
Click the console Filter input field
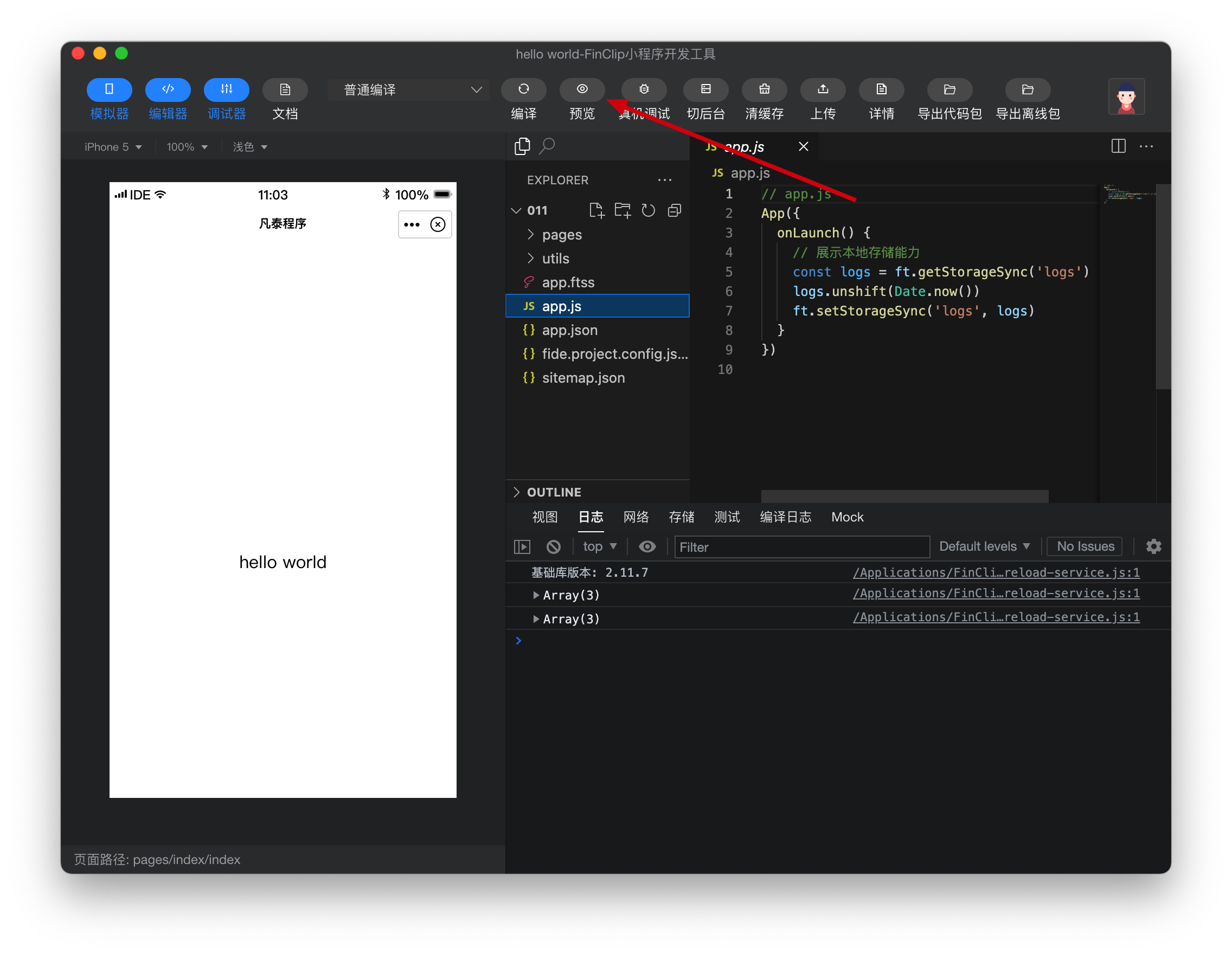click(x=801, y=546)
